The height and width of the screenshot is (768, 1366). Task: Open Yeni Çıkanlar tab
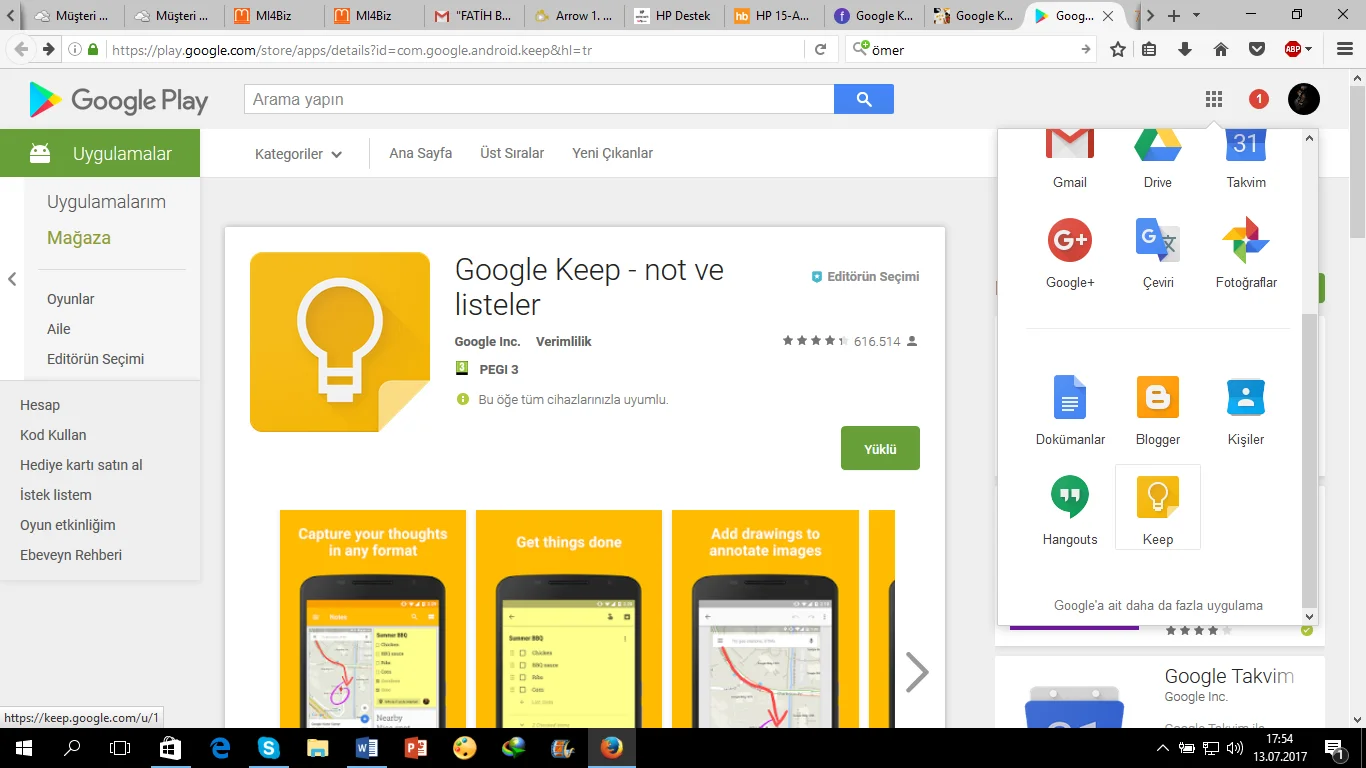(x=612, y=153)
